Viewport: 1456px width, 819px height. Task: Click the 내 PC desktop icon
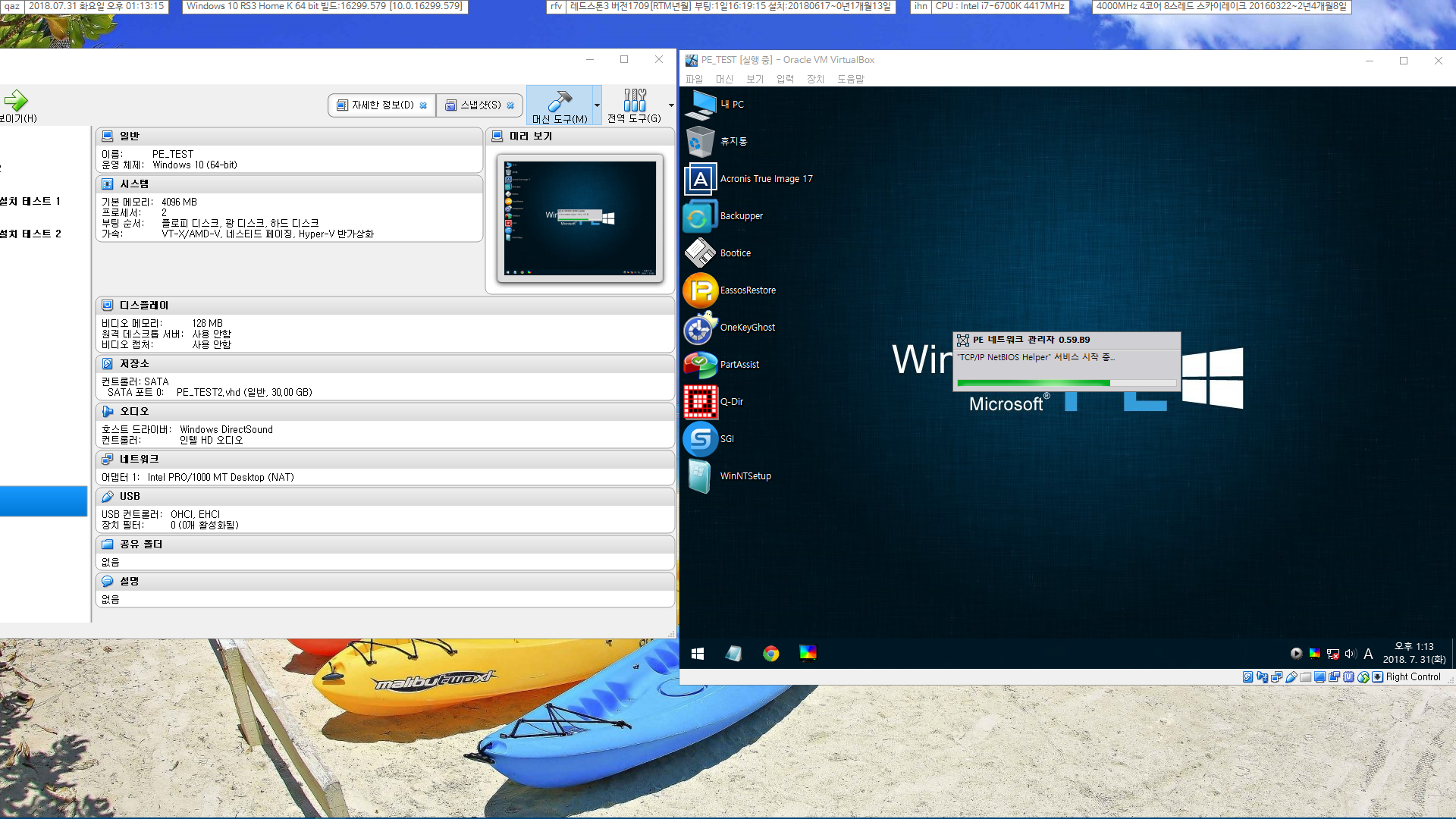701,105
